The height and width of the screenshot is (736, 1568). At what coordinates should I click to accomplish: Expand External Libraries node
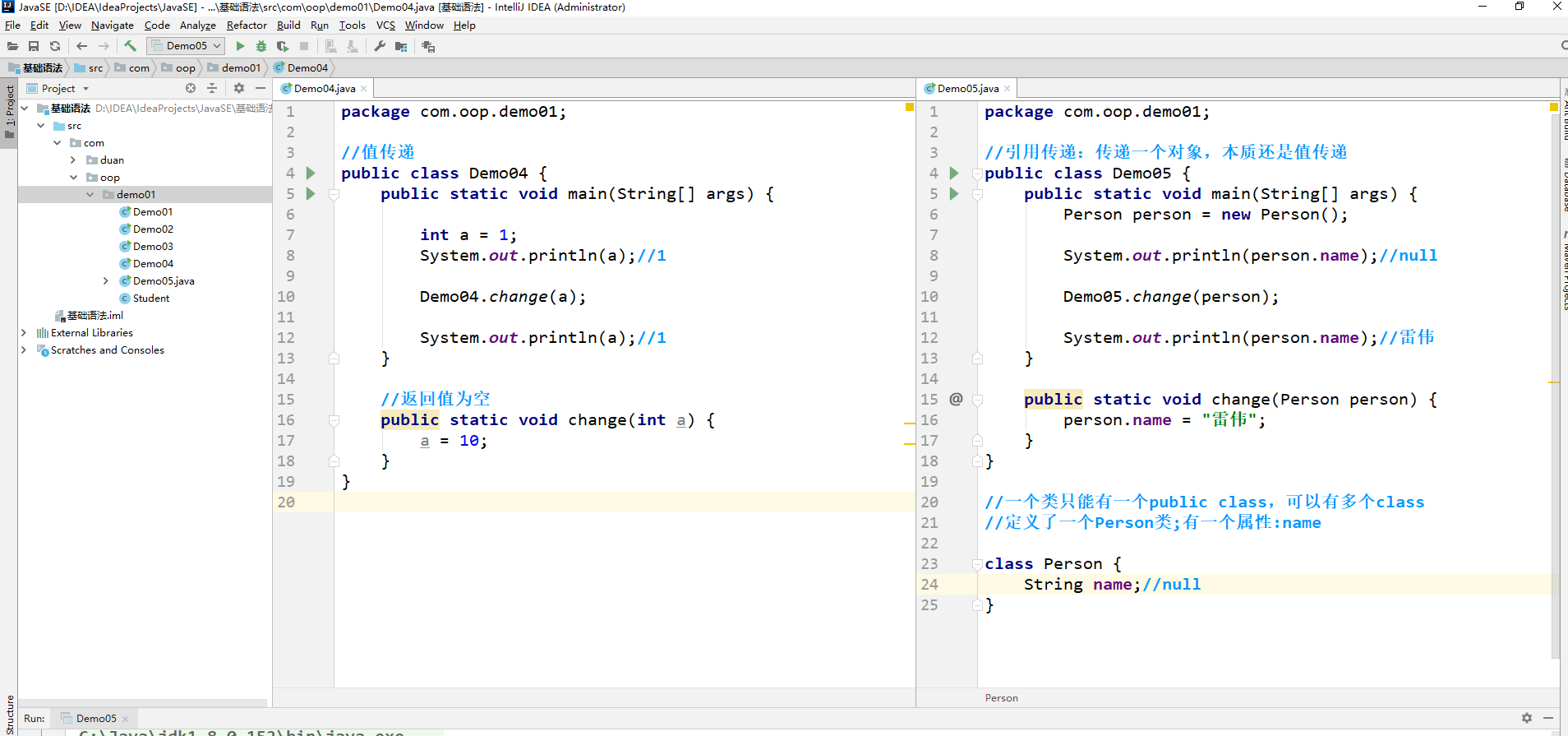point(24,333)
